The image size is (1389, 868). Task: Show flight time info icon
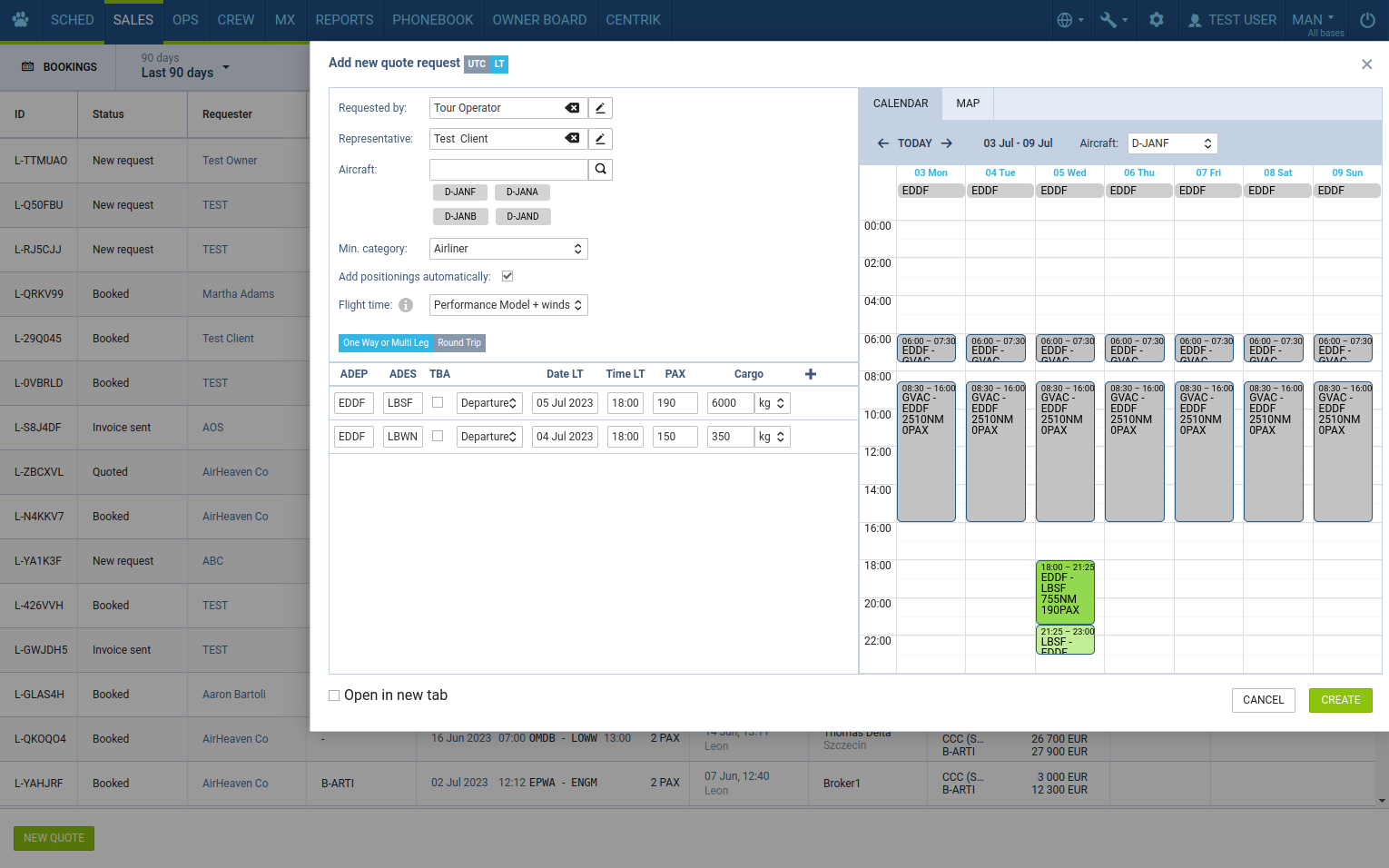click(406, 305)
